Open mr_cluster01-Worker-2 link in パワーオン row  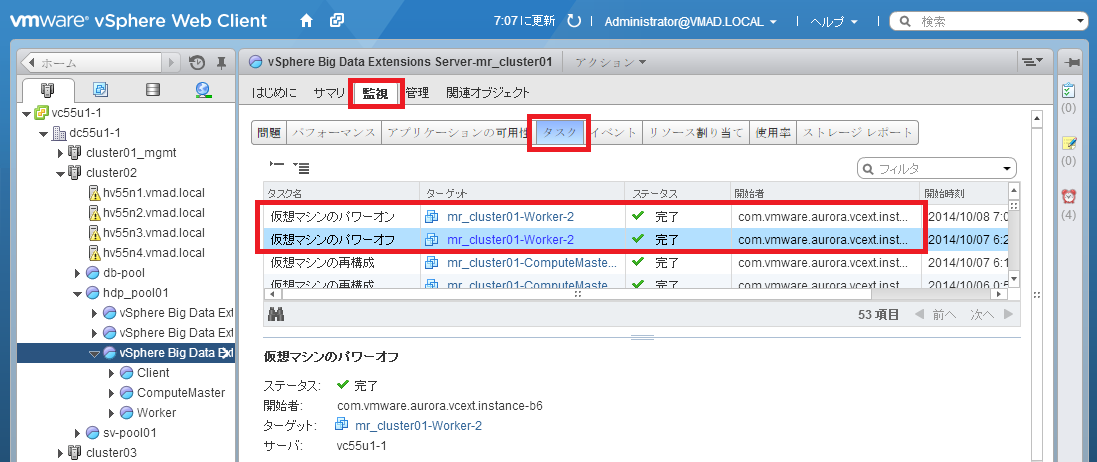510,217
